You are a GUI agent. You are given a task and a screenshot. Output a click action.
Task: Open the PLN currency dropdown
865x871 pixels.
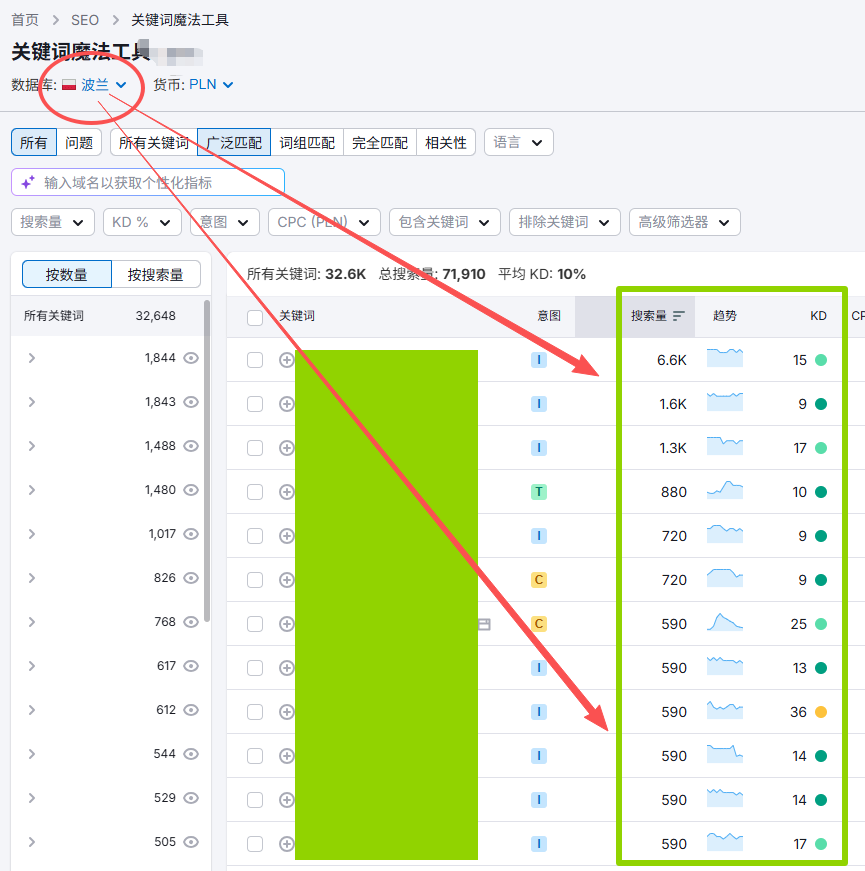coord(211,84)
